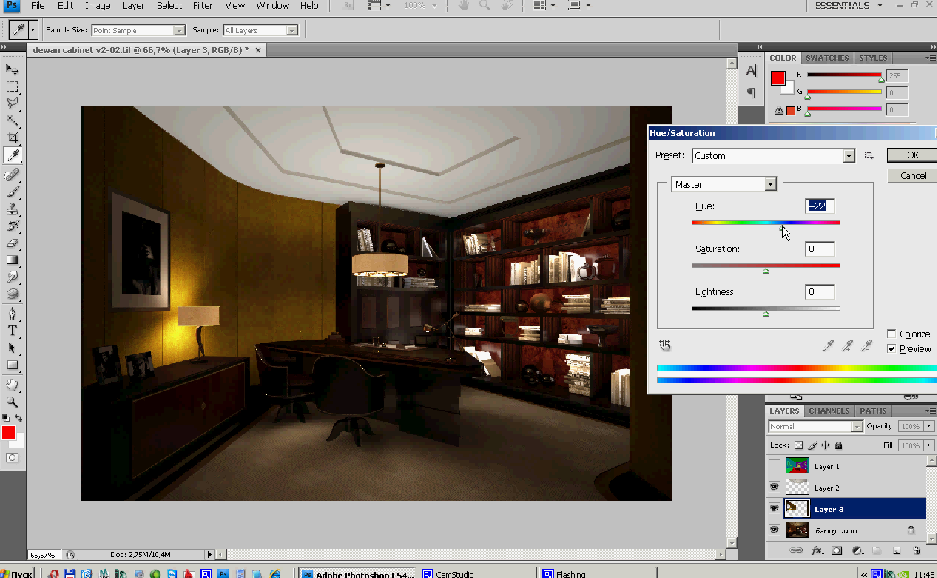This screenshot has width=937, height=578.
Task: Select the Dodge tool
Action: pos(12,294)
